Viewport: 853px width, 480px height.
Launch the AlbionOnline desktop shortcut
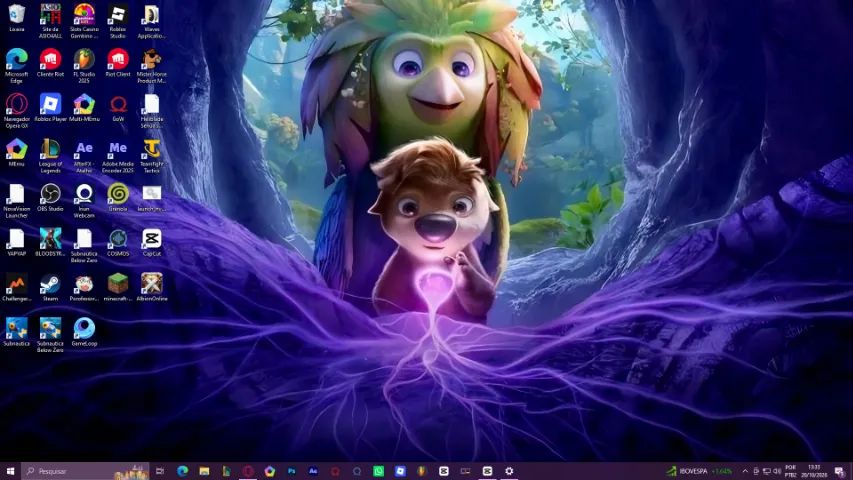[152, 287]
